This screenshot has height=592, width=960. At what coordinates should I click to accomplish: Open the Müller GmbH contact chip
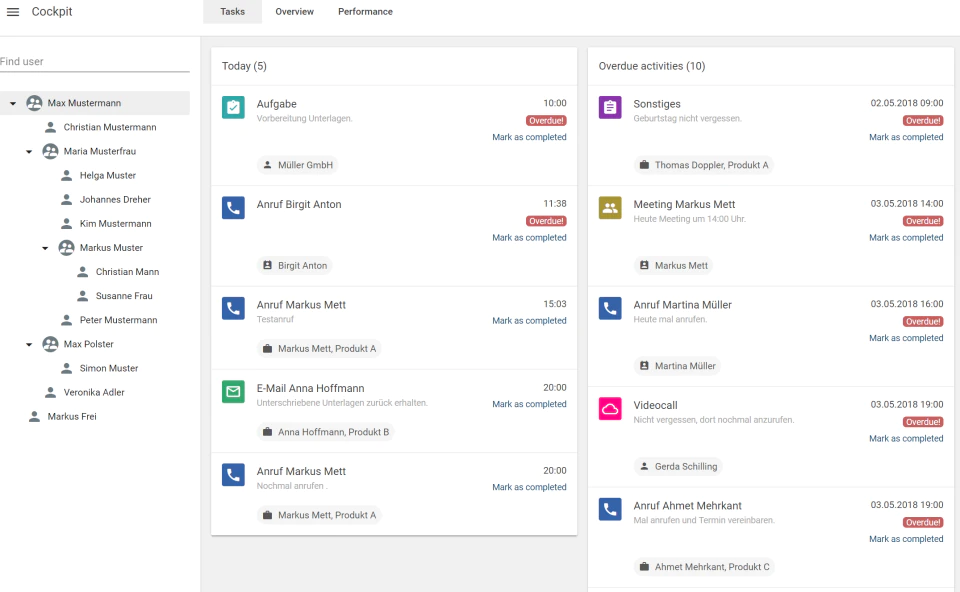(x=298, y=165)
